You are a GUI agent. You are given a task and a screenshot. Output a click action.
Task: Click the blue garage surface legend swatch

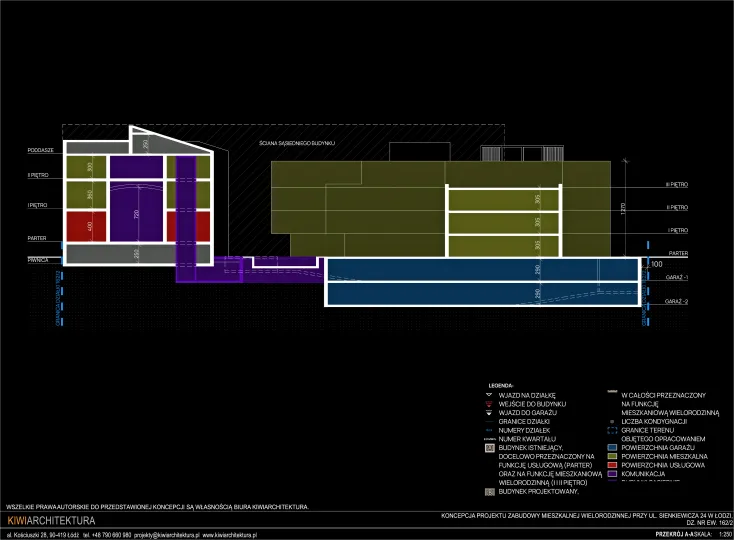point(612,448)
